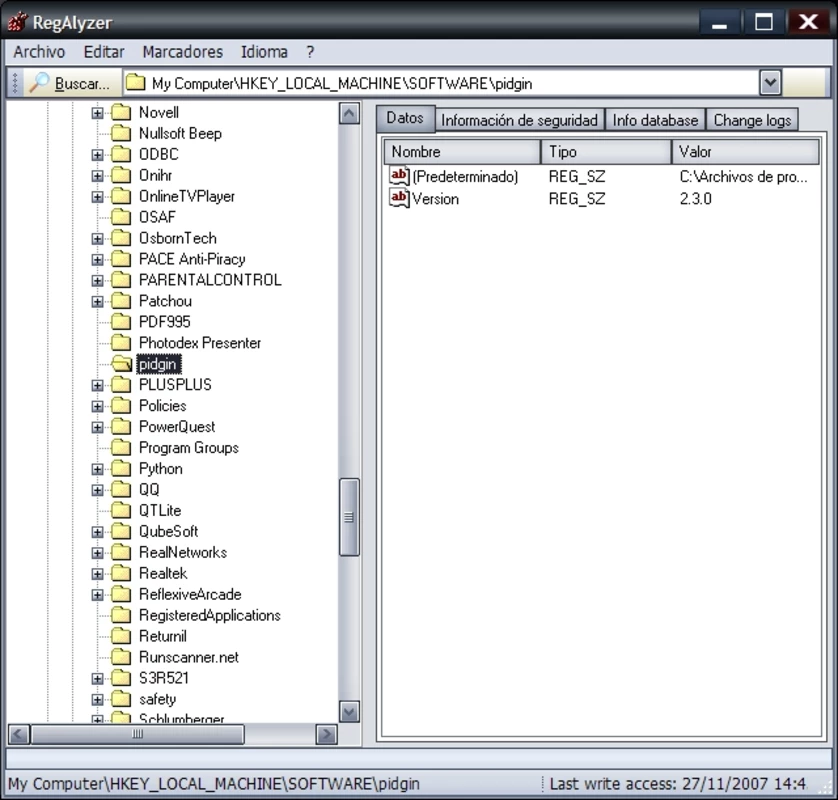Viewport: 838px width, 800px height.
Task: Select the S3R521 tree item
Action: [164, 678]
